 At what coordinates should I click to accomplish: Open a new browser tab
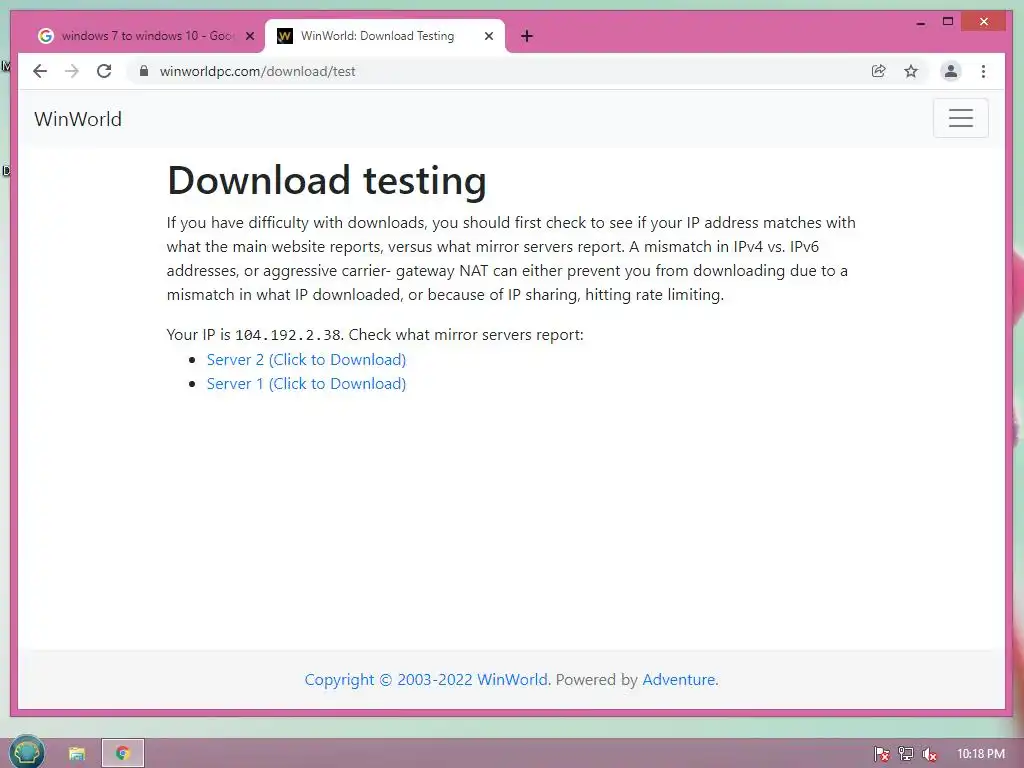tap(527, 36)
